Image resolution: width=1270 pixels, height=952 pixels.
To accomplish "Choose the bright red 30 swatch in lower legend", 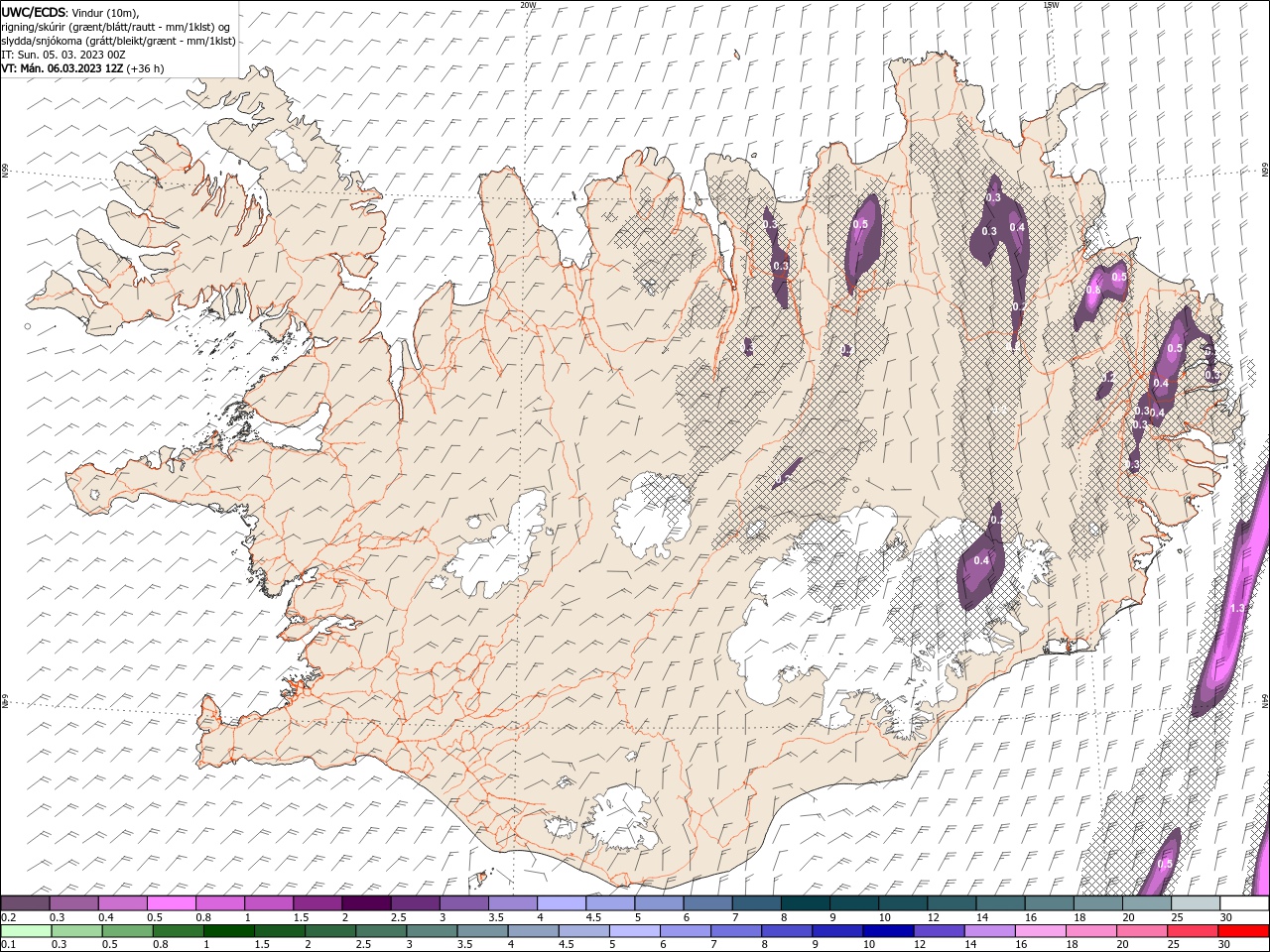I will coord(1243,931).
